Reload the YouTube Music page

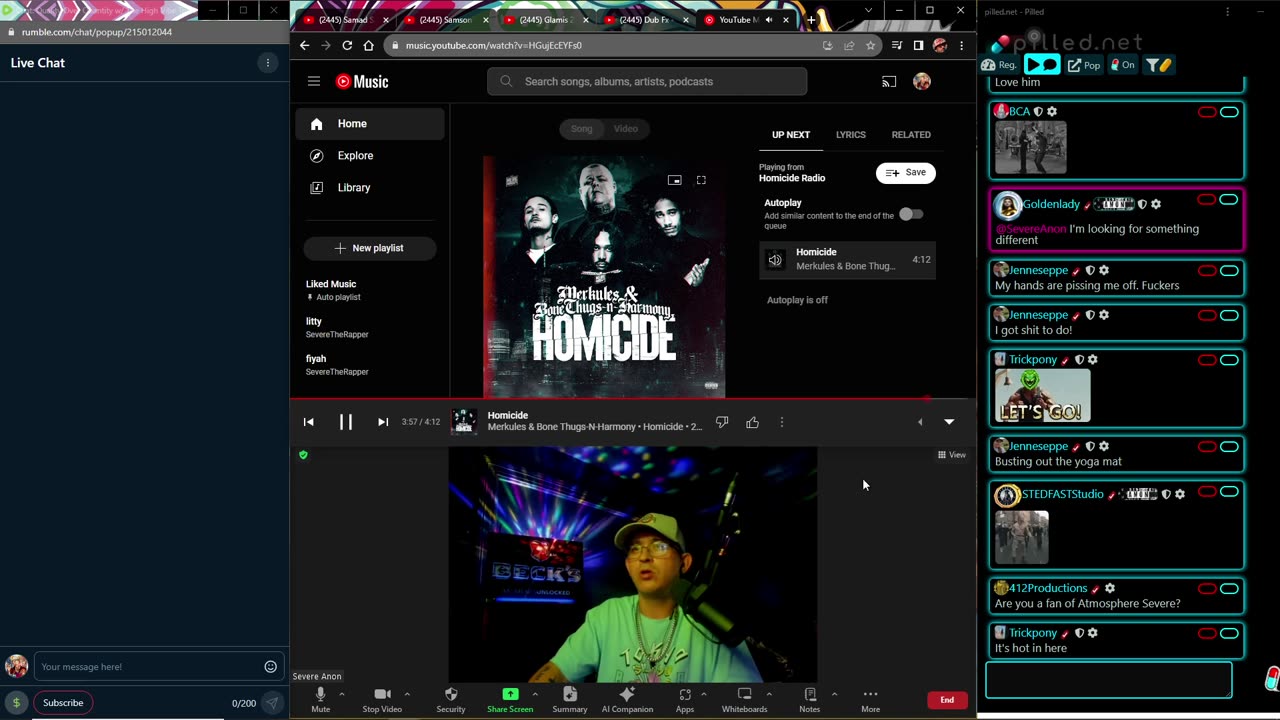click(347, 45)
